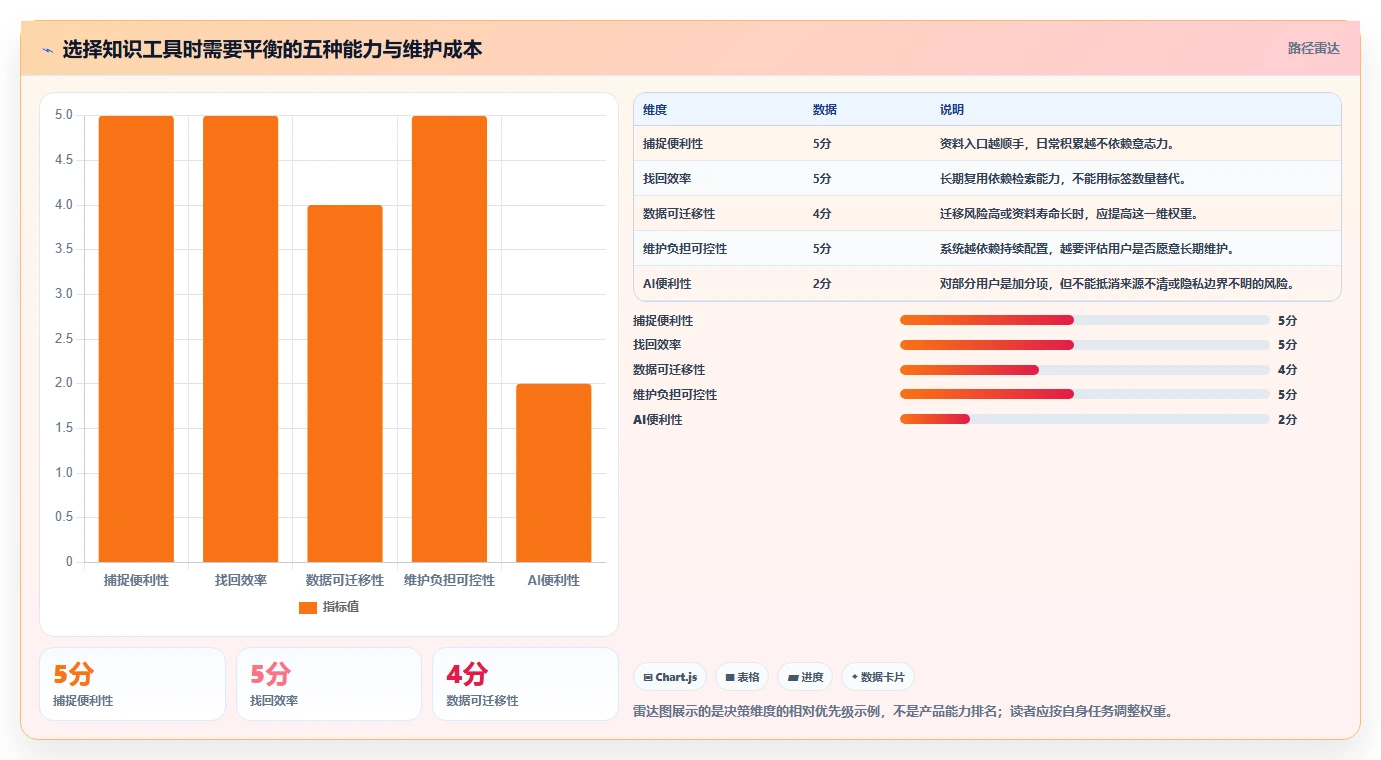
Task: Click the 数据 column header
Action: click(825, 109)
